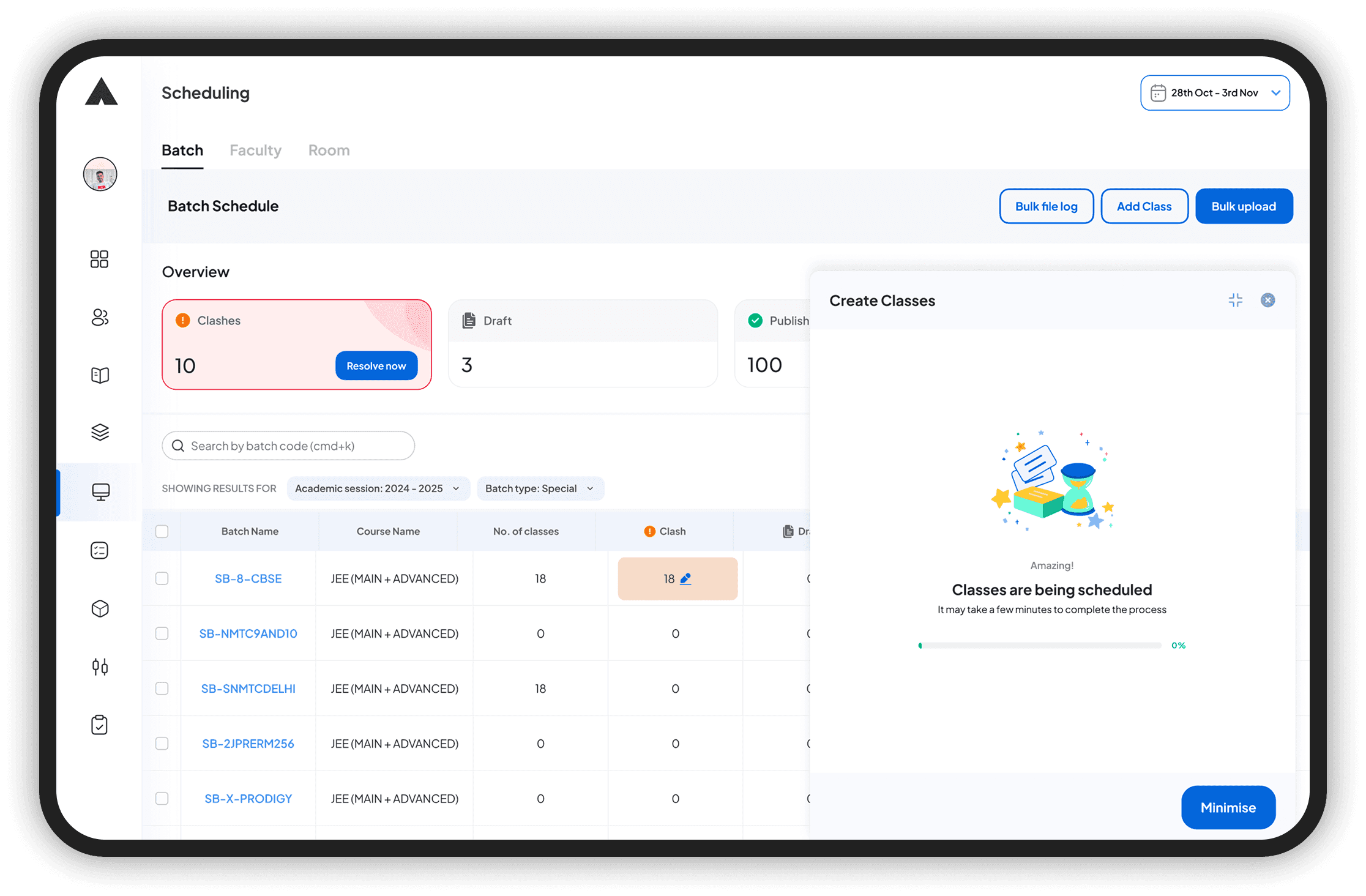Click the open book icon in sidebar
Image resolution: width=1366 pixels, height=896 pixels.
[100, 375]
